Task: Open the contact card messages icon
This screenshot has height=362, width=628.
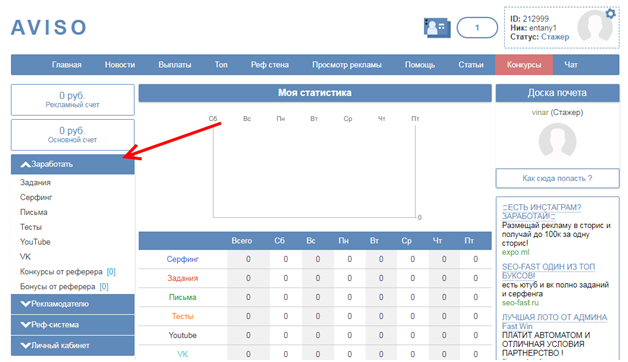Action: 437,28
